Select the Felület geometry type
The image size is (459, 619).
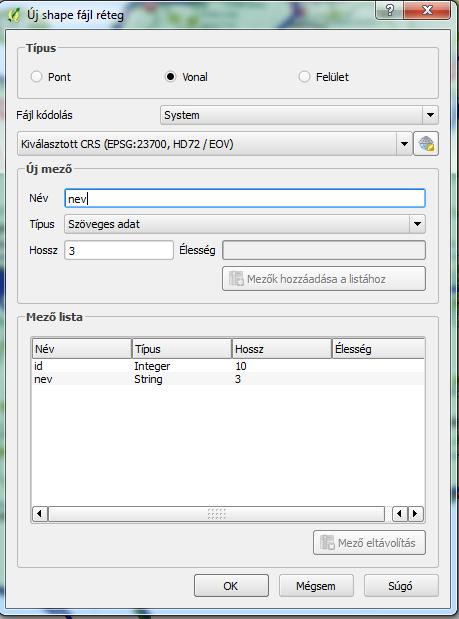pos(323,77)
